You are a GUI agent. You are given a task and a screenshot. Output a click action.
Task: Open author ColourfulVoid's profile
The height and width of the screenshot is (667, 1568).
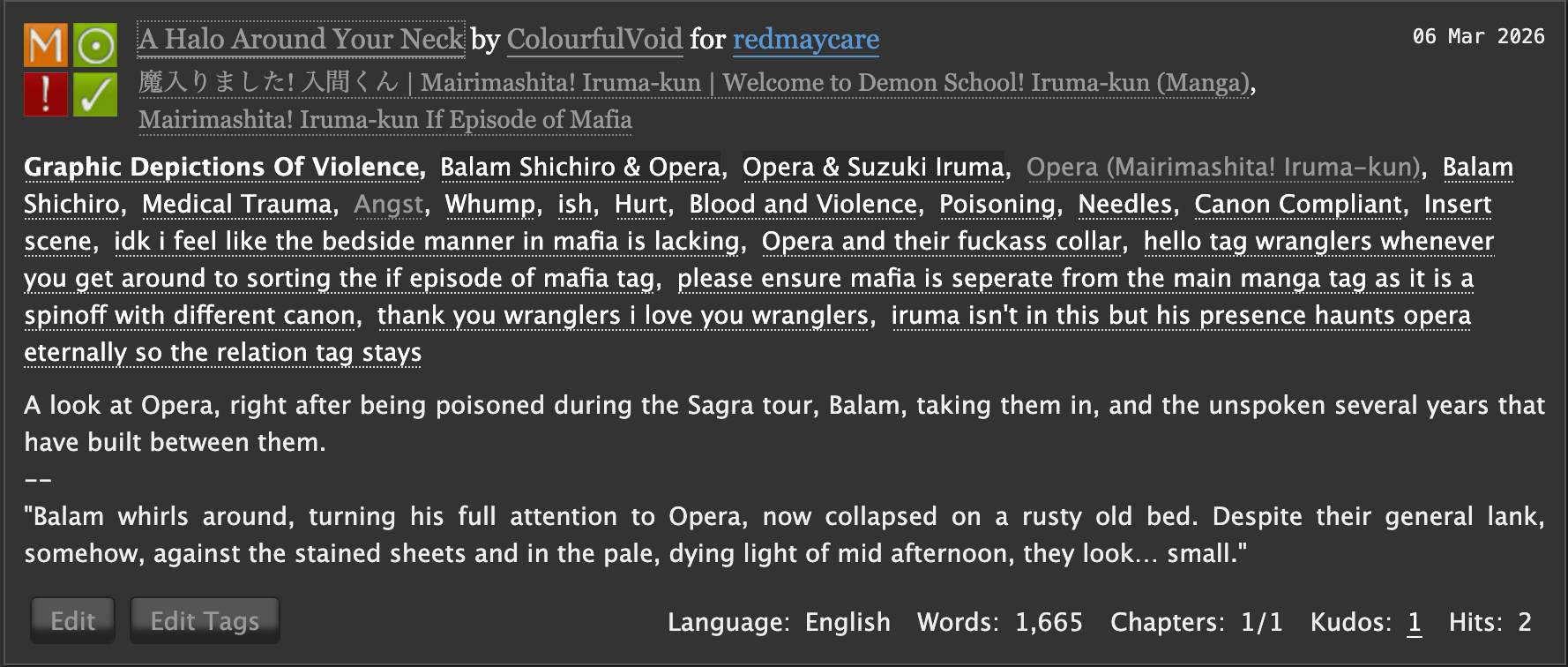point(594,39)
